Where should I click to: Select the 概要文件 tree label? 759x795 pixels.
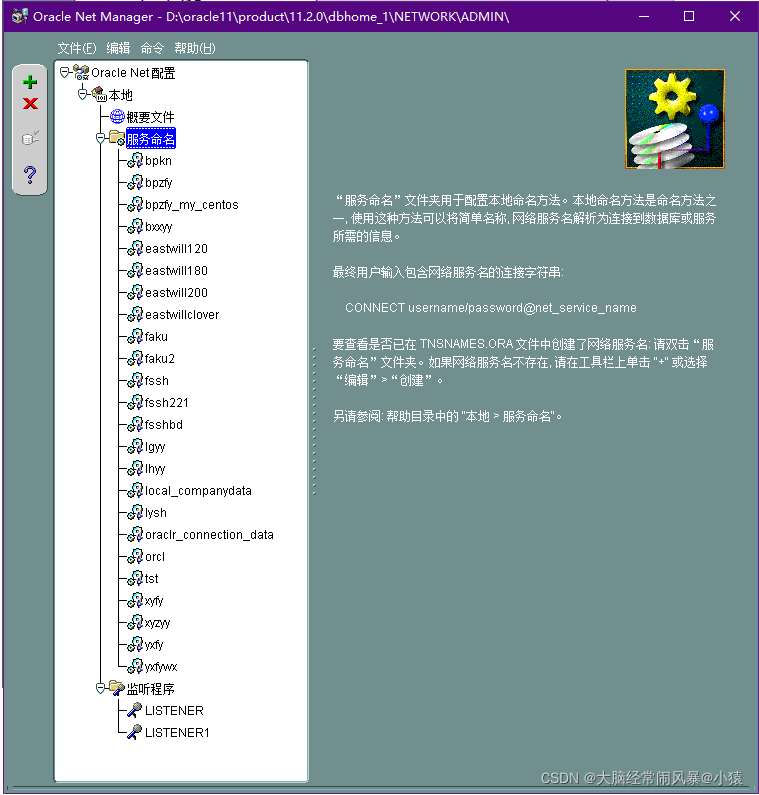[x=150, y=117]
